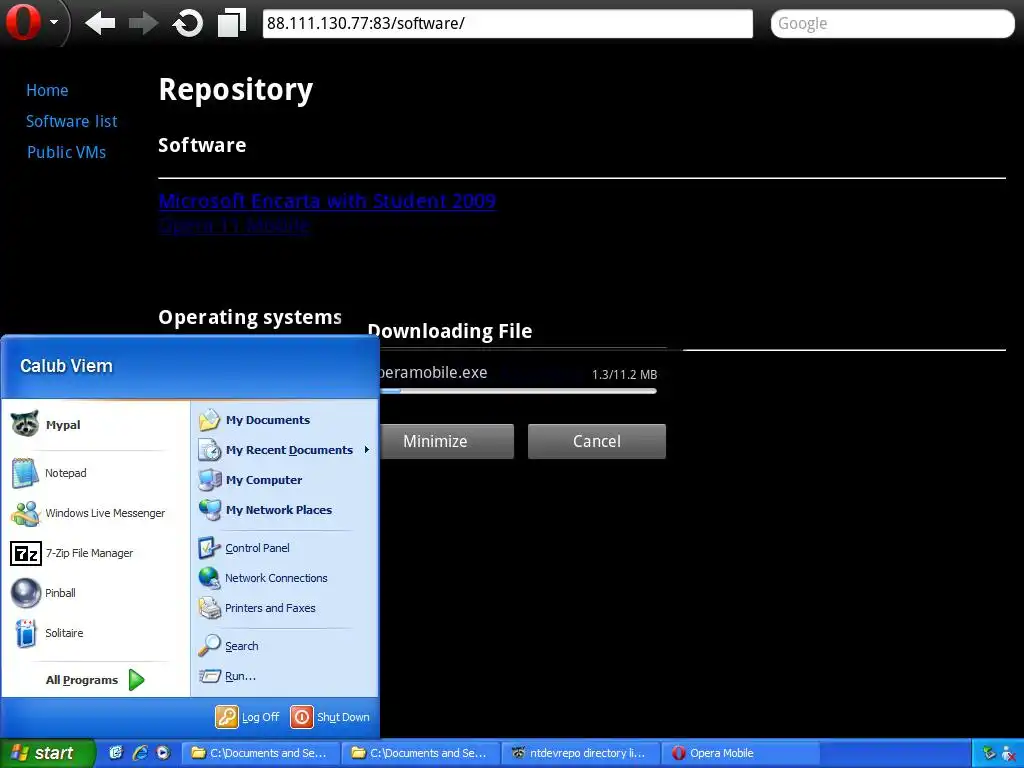
Task: Click the red X tray icon in notification area
Action: pyautogui.click(x=1010, y=753)
